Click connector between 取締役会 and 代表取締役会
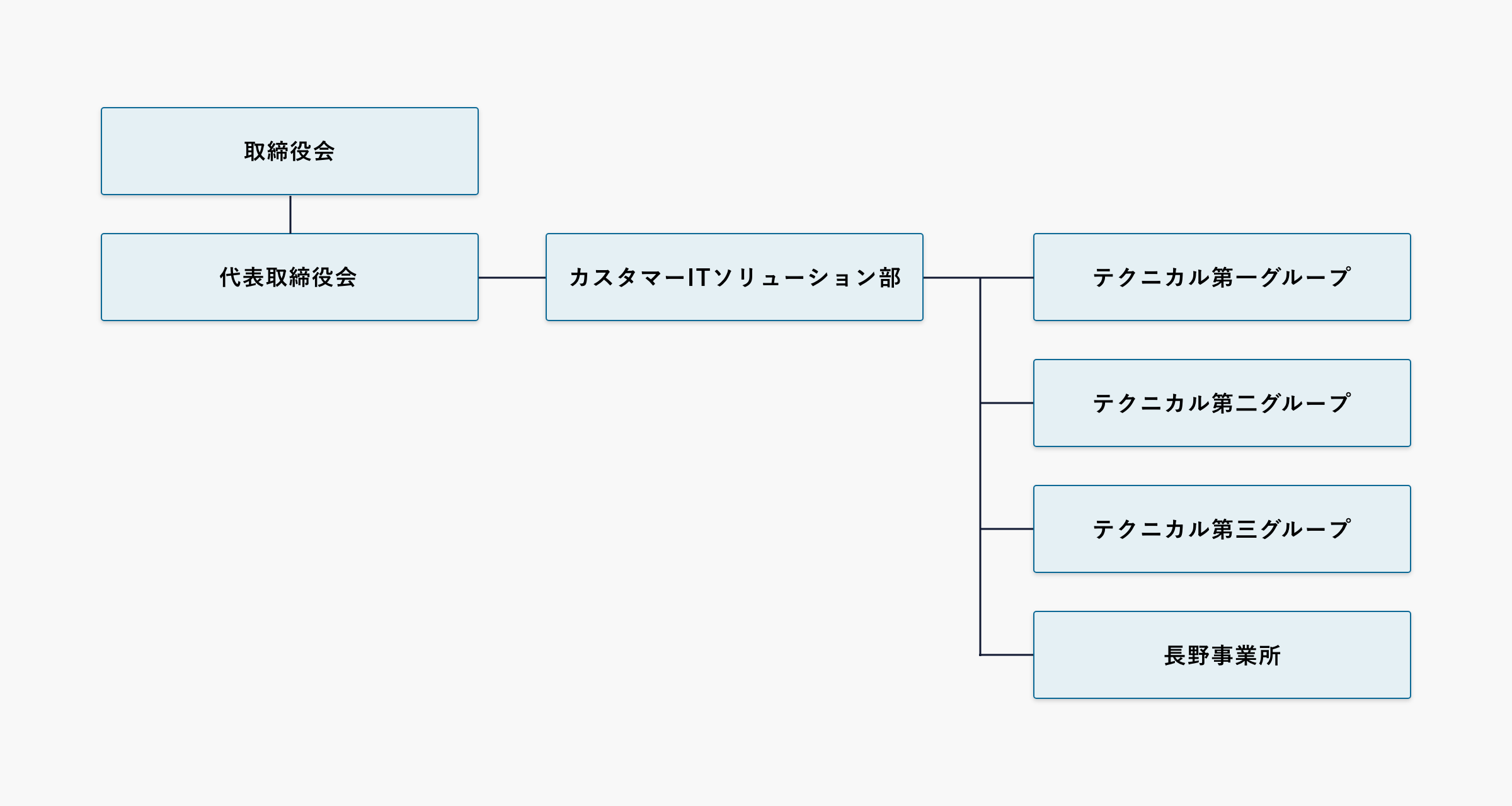Screen dimensions: 1512x806 [290, 214]
